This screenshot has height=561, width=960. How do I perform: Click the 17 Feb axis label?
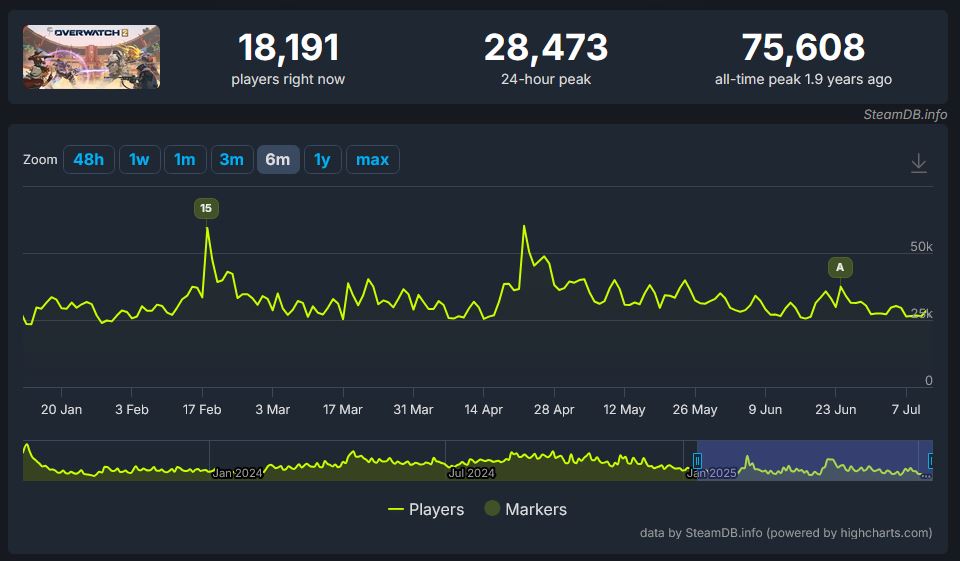tap(202, 410)
